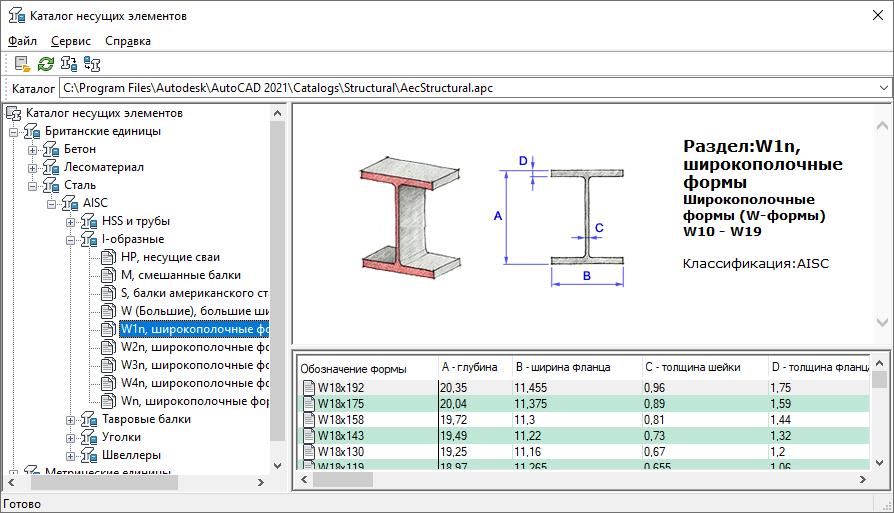
Task: Click the cell value 1,32
Action: [x=781, y=435]
